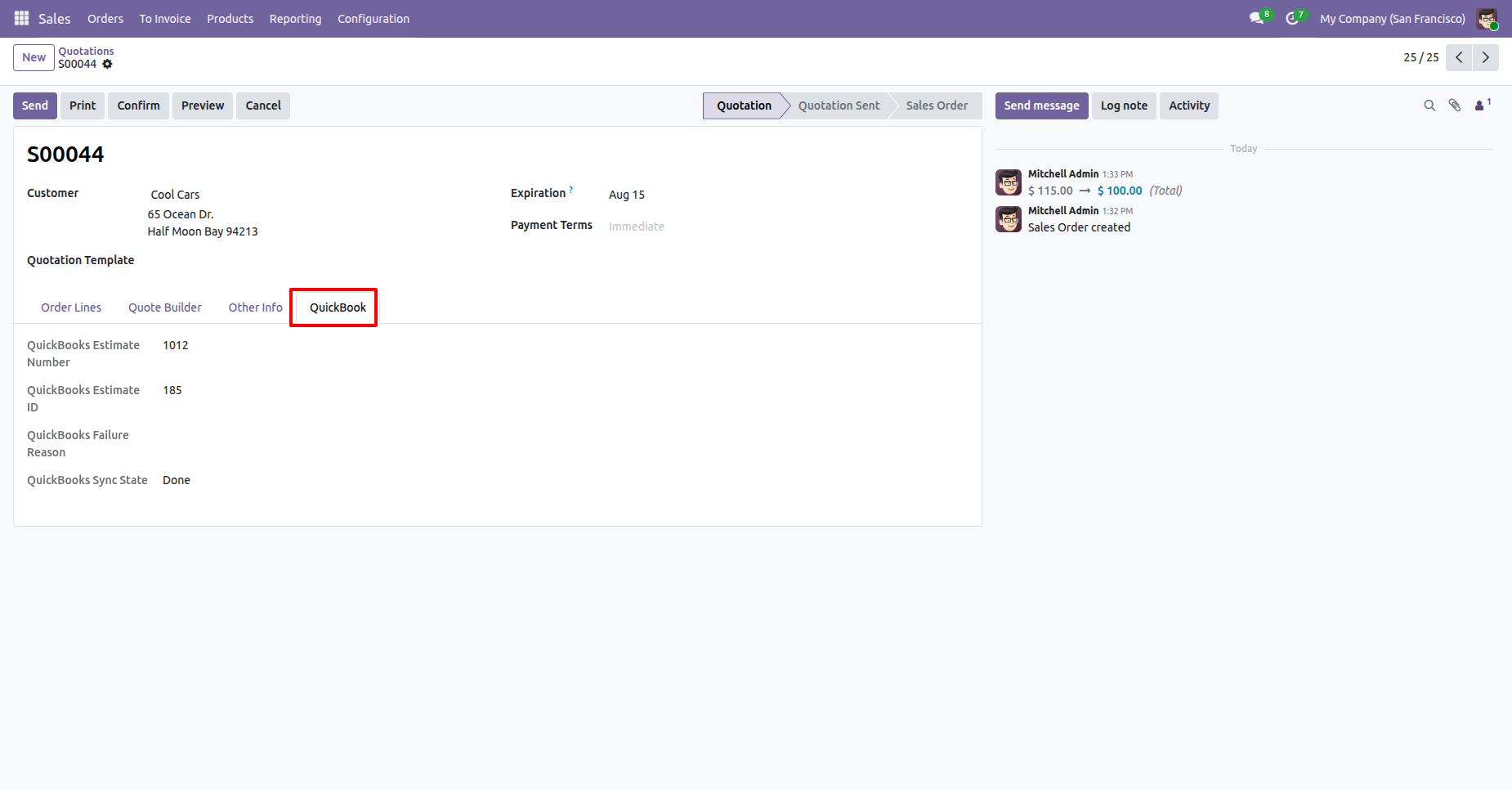Schedule an Activity in chatter
This screenshot has height=790, width=1512.
(x=1189, y=105)
